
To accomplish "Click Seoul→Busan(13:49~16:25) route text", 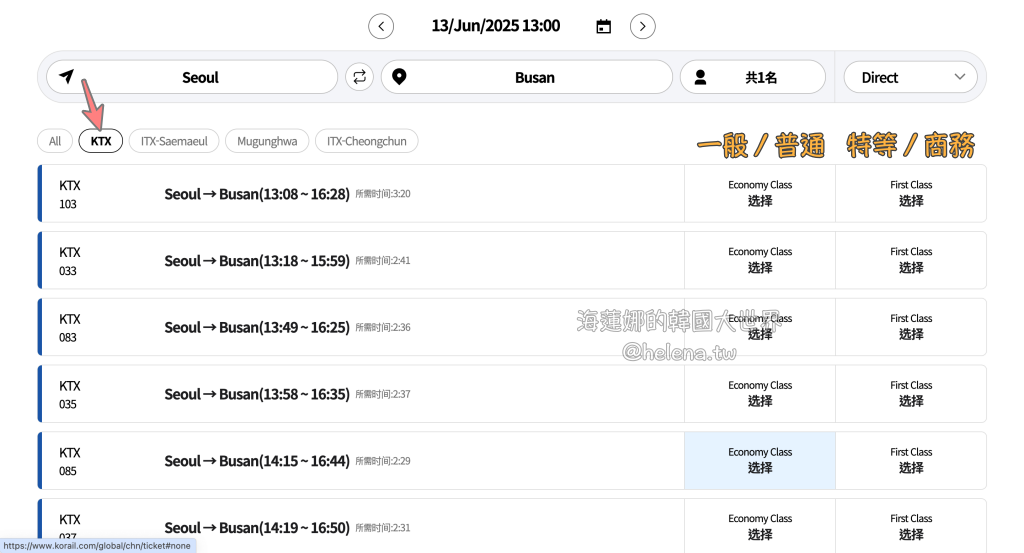I will pyautogui.click(x=257, y=327).
